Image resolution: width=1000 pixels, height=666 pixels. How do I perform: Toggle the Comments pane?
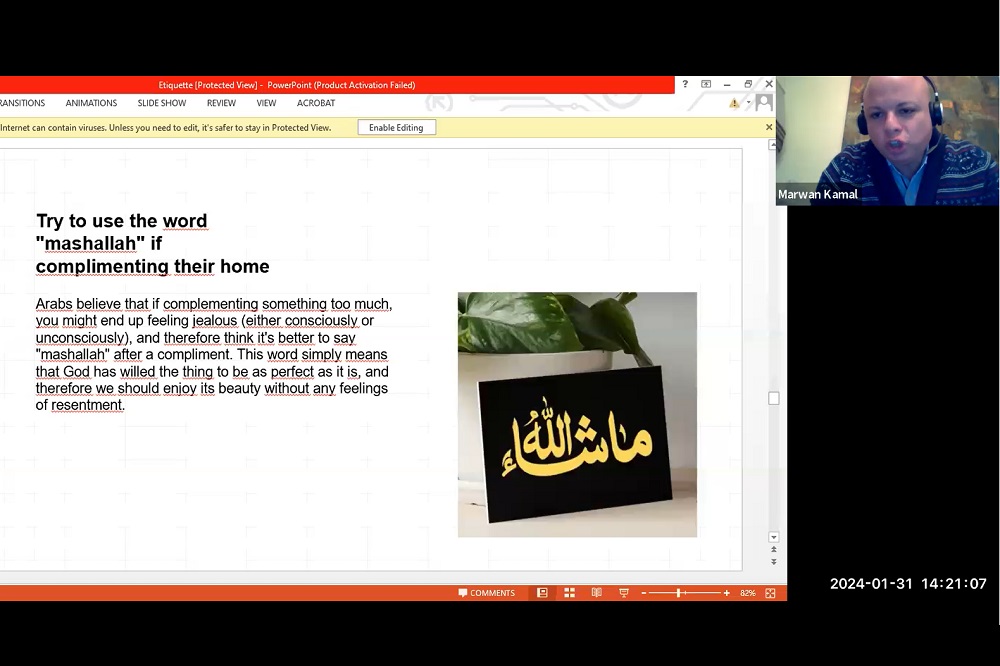[x=487, y=593]
